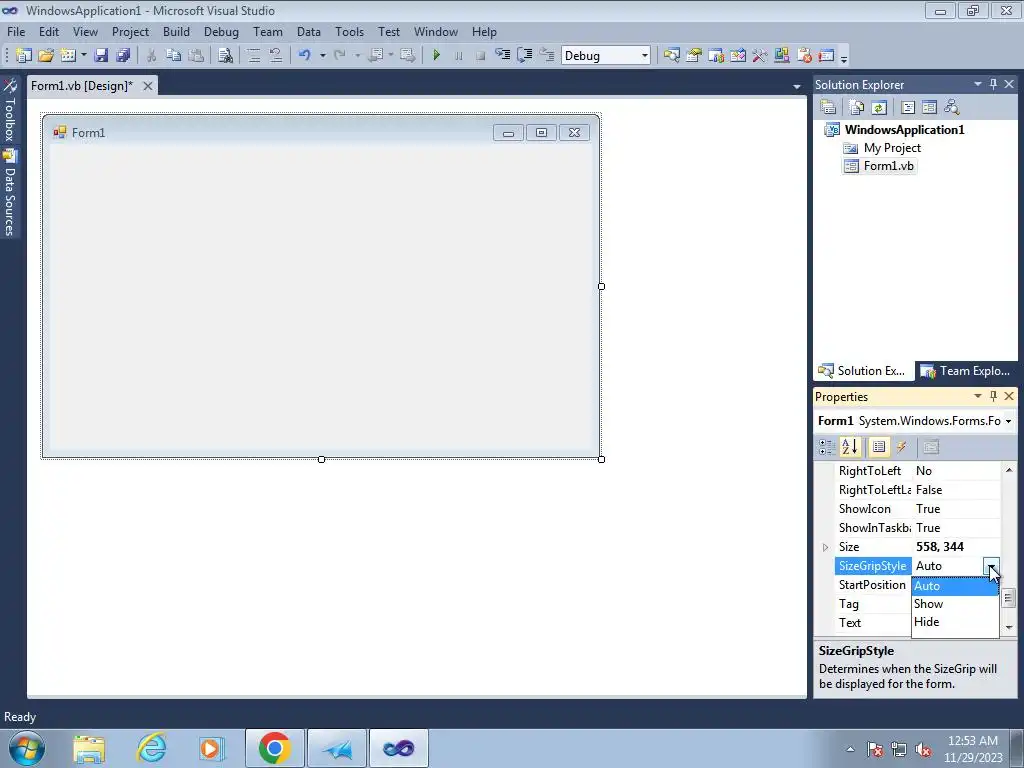Screen dimensions: 1024x768
Task: Click the Toolbox wrench icon in toolbar
Action: pos(760,56)
